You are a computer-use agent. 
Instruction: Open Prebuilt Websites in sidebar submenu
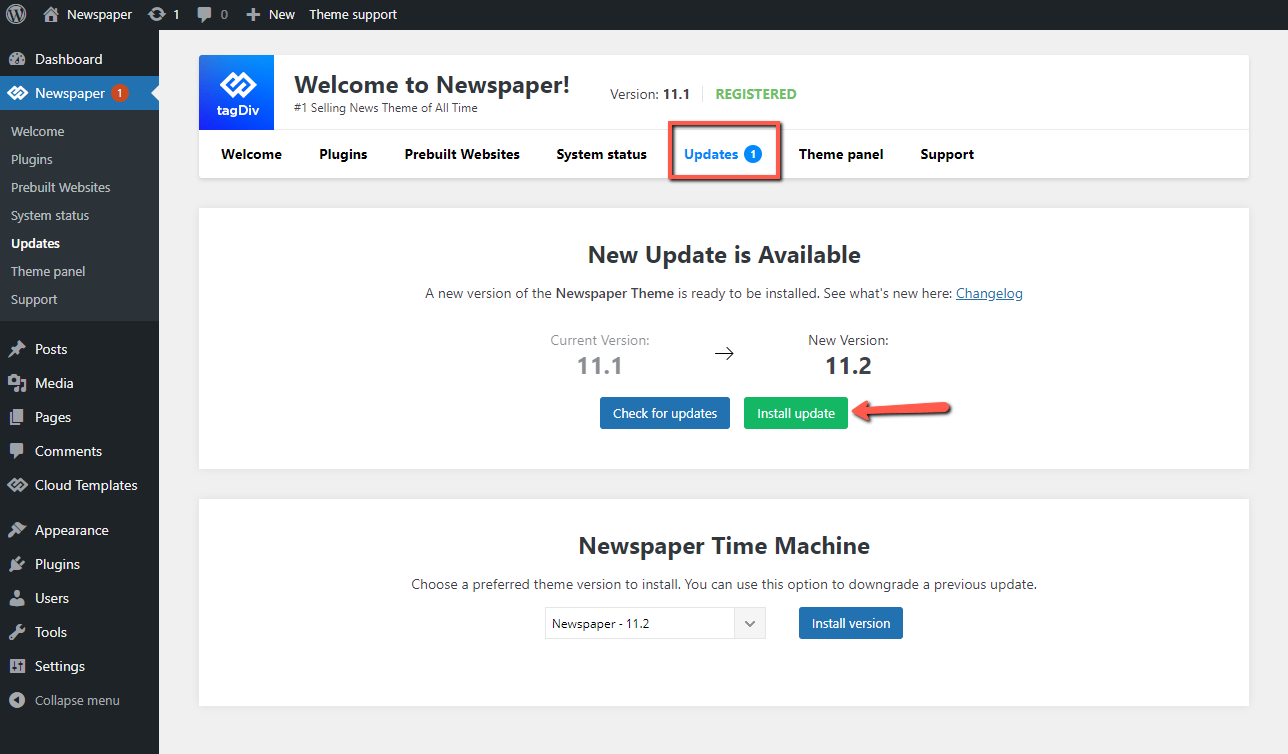coord(61,187)
